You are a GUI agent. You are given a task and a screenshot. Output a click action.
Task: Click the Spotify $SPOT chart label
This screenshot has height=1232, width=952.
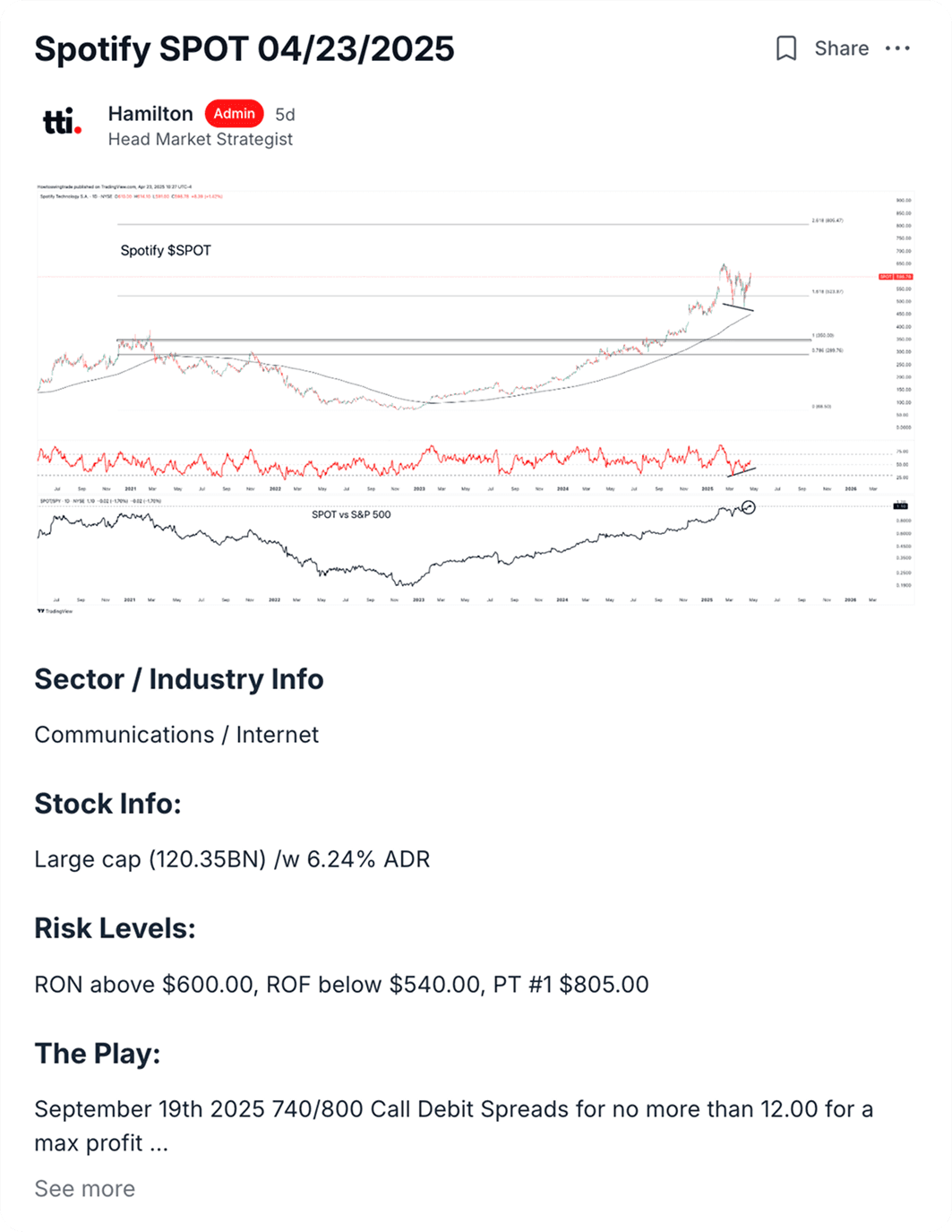[x=166, y=251]
